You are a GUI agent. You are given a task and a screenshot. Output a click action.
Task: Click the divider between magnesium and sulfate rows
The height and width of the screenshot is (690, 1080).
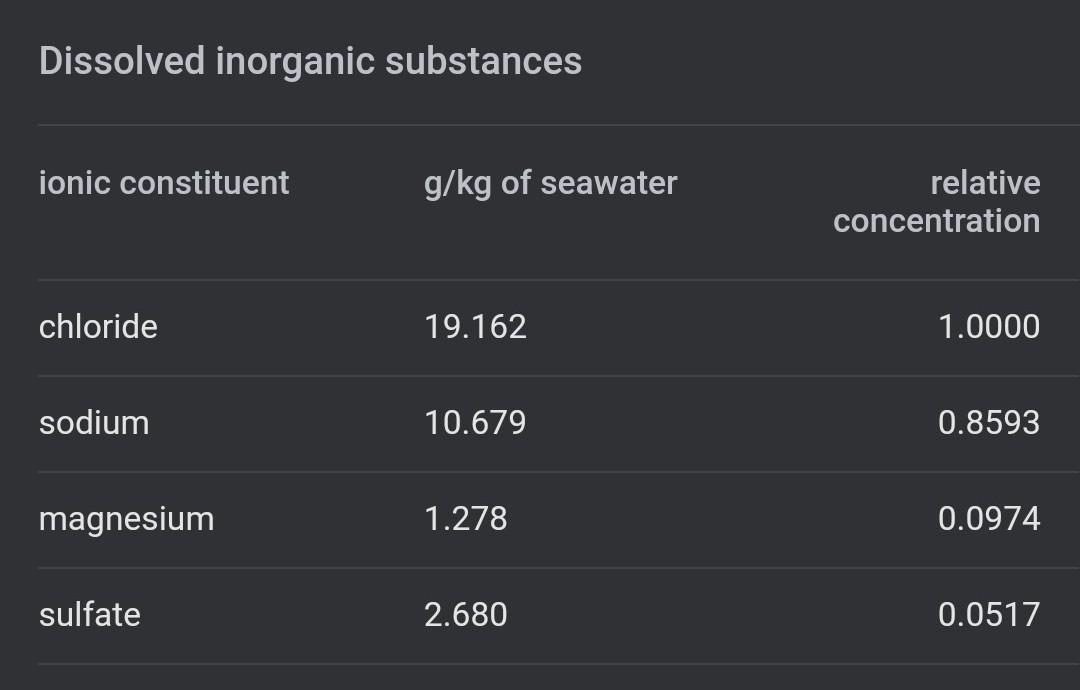point(540,568)
